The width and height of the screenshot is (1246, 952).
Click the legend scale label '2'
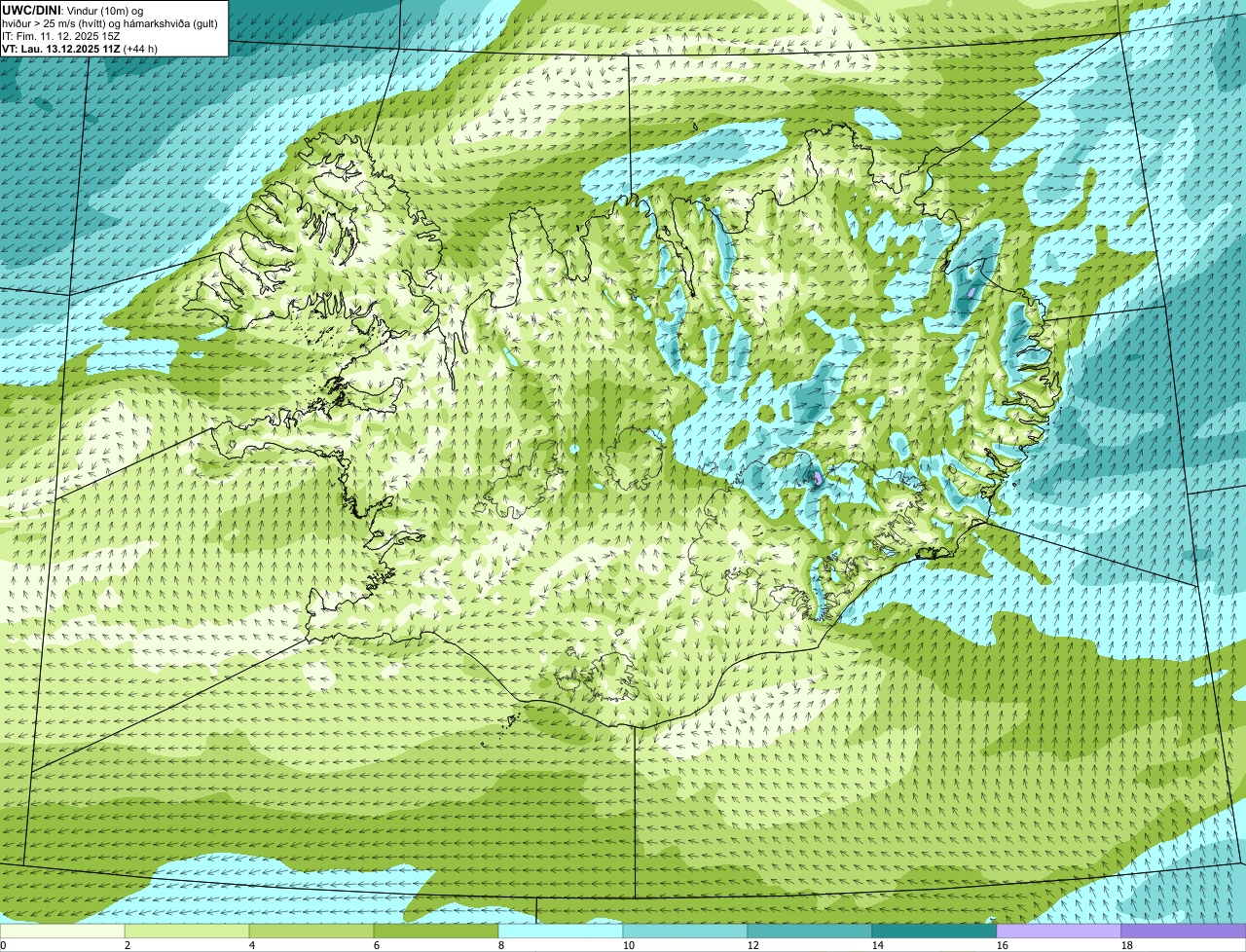click(x=128, y=945)
